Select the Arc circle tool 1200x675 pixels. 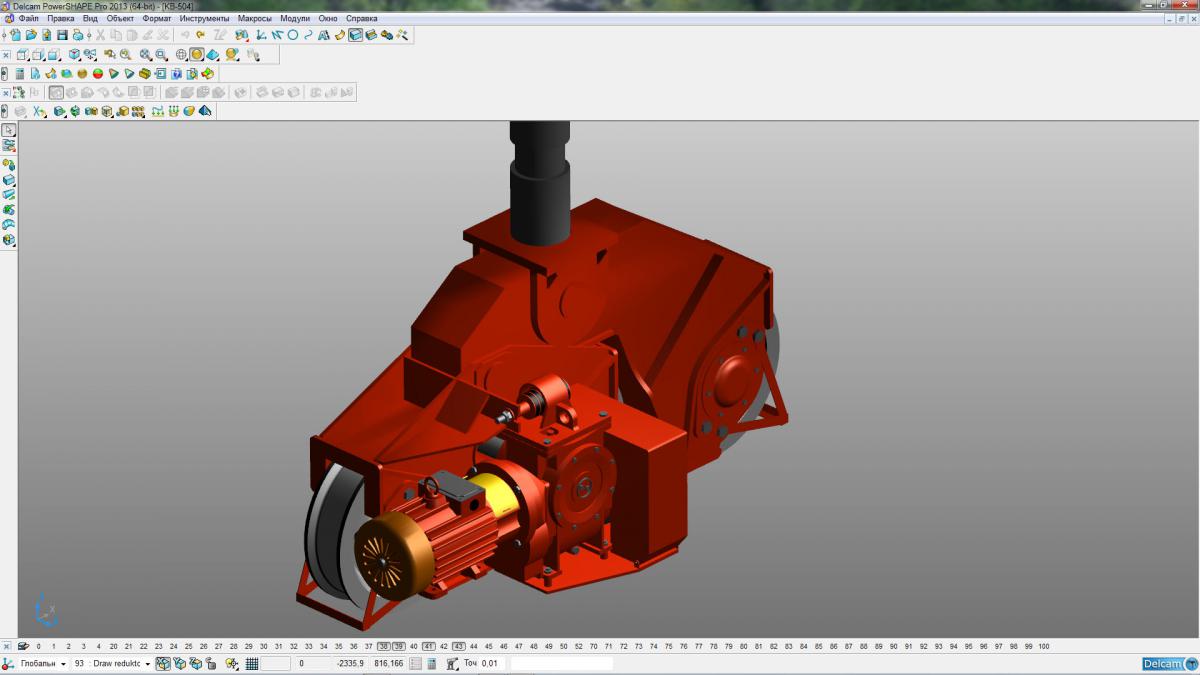click(x=293, y=34)
